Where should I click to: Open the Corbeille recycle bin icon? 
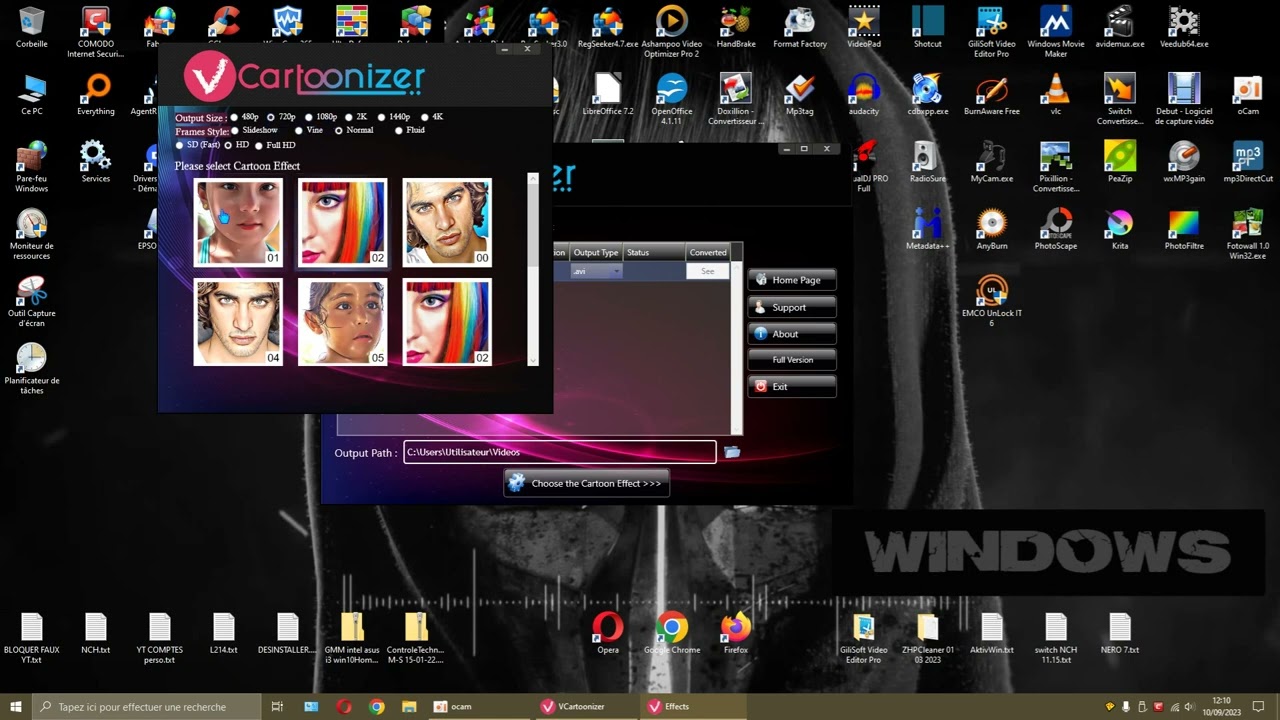pos(32,27)
